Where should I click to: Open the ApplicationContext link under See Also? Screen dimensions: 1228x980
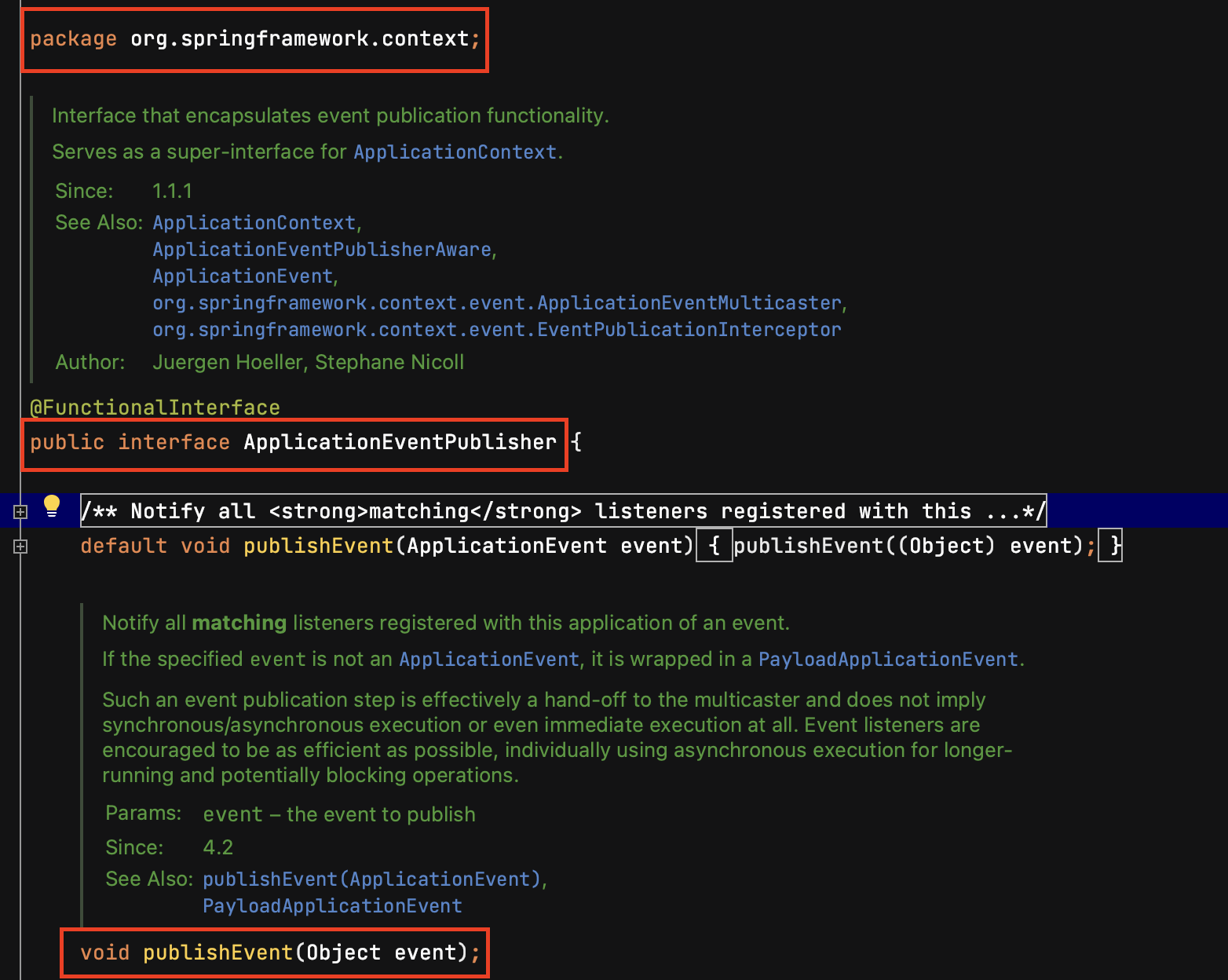pos(253,223)
